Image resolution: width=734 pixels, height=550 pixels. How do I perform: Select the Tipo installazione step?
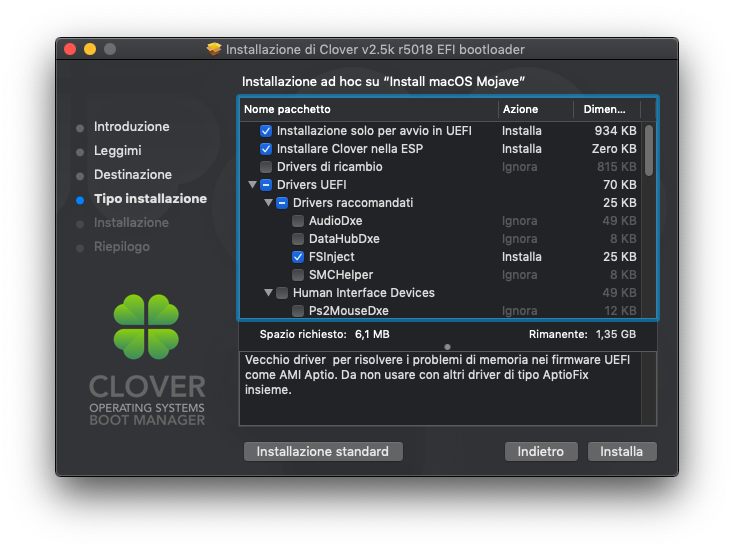coord(150,199)
